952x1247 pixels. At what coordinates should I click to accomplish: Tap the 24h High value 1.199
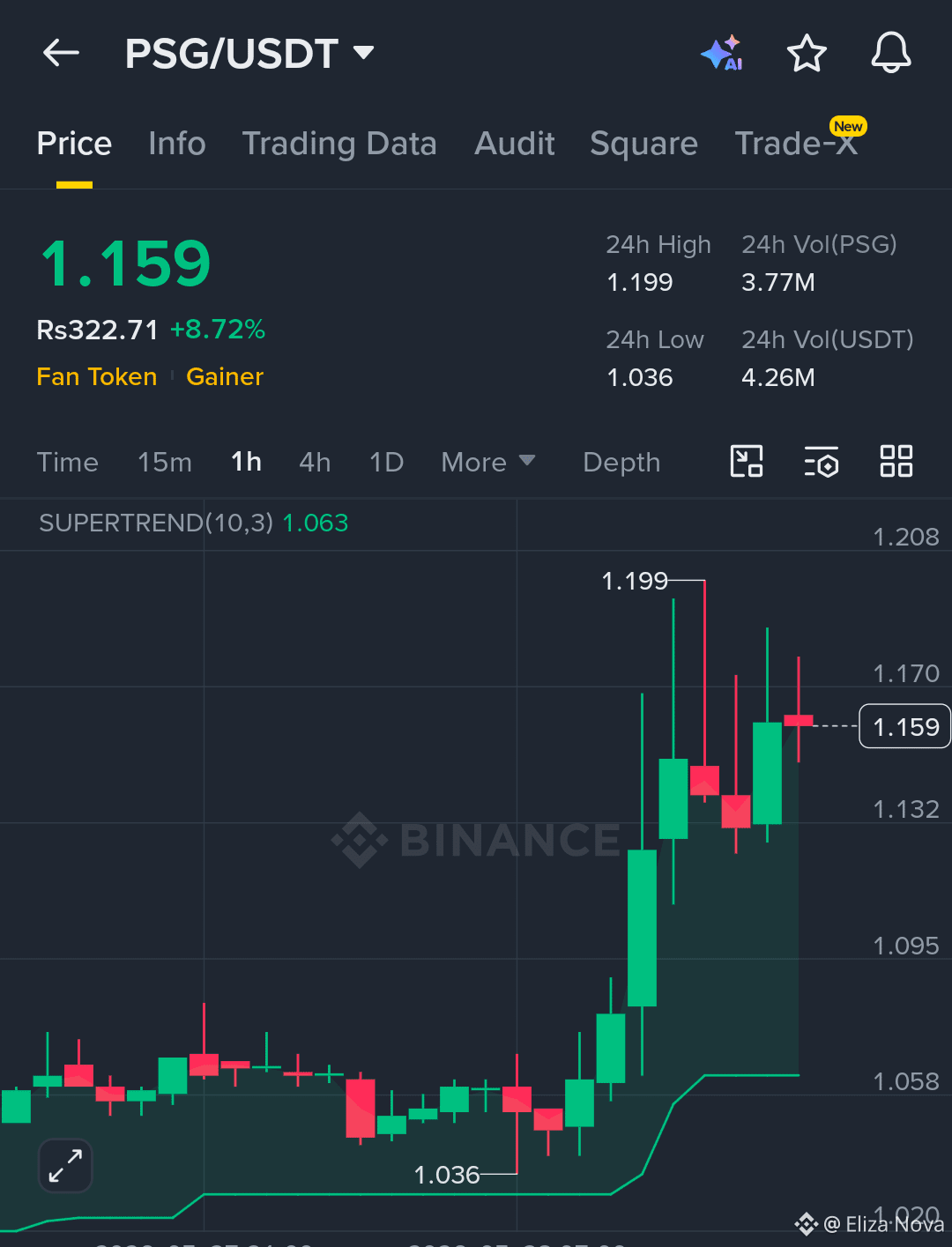tap(640, 283)
